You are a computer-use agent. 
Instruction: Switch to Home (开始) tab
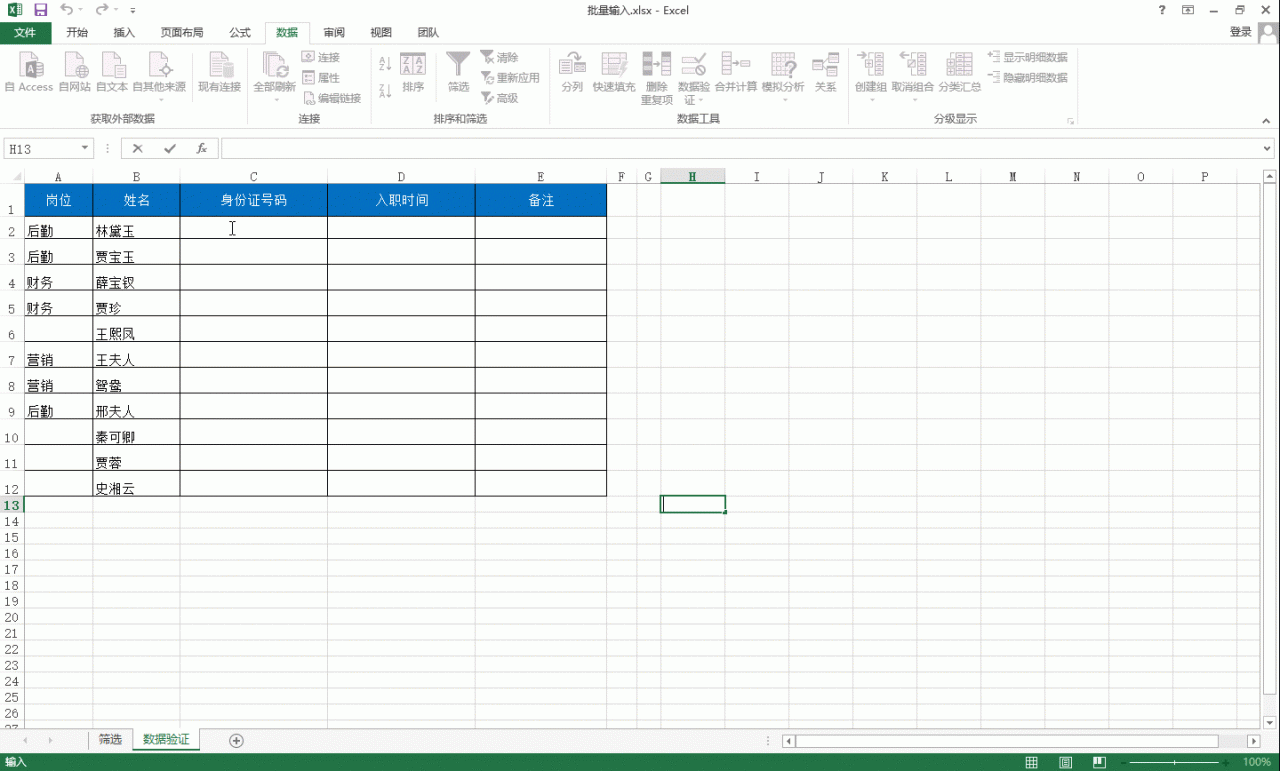pos(77,33)
